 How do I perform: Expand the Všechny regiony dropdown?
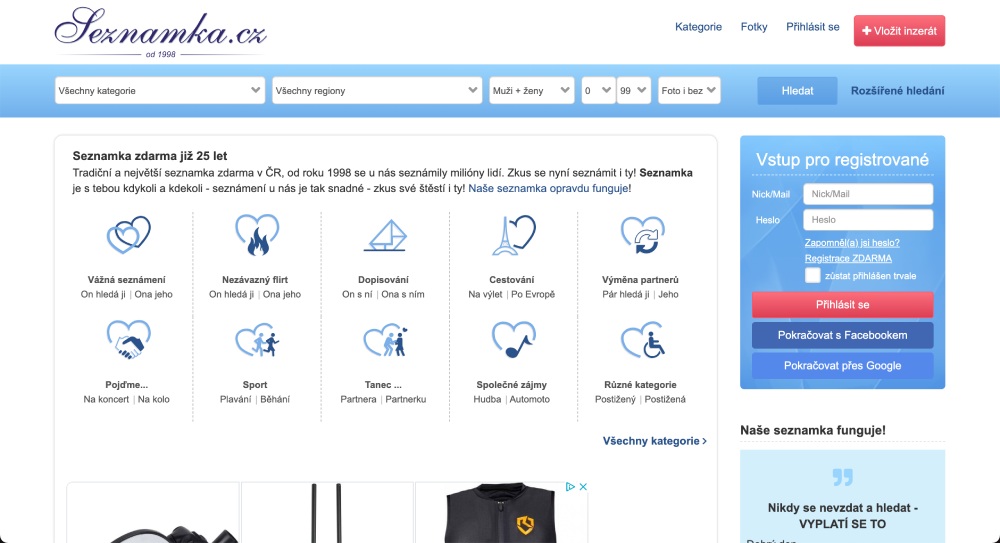point(376,91)
